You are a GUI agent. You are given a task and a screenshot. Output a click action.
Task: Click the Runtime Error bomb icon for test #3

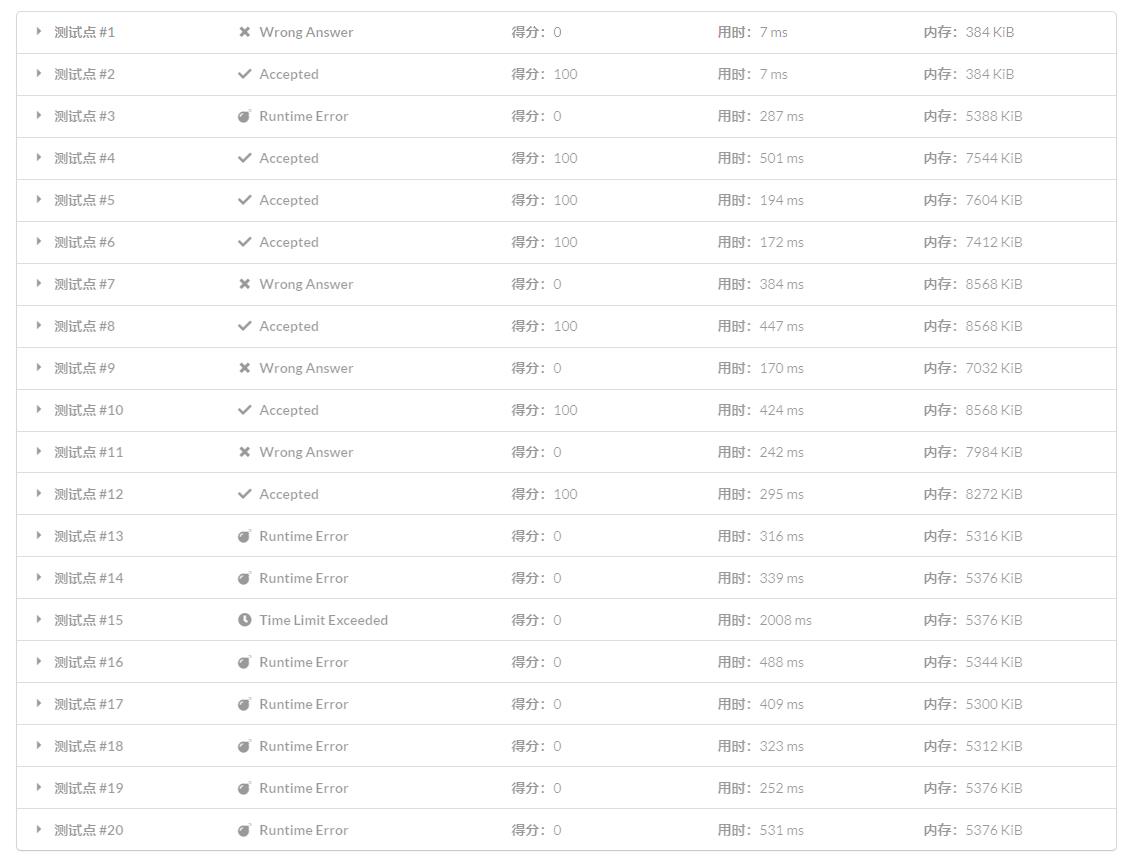point(245,116)
